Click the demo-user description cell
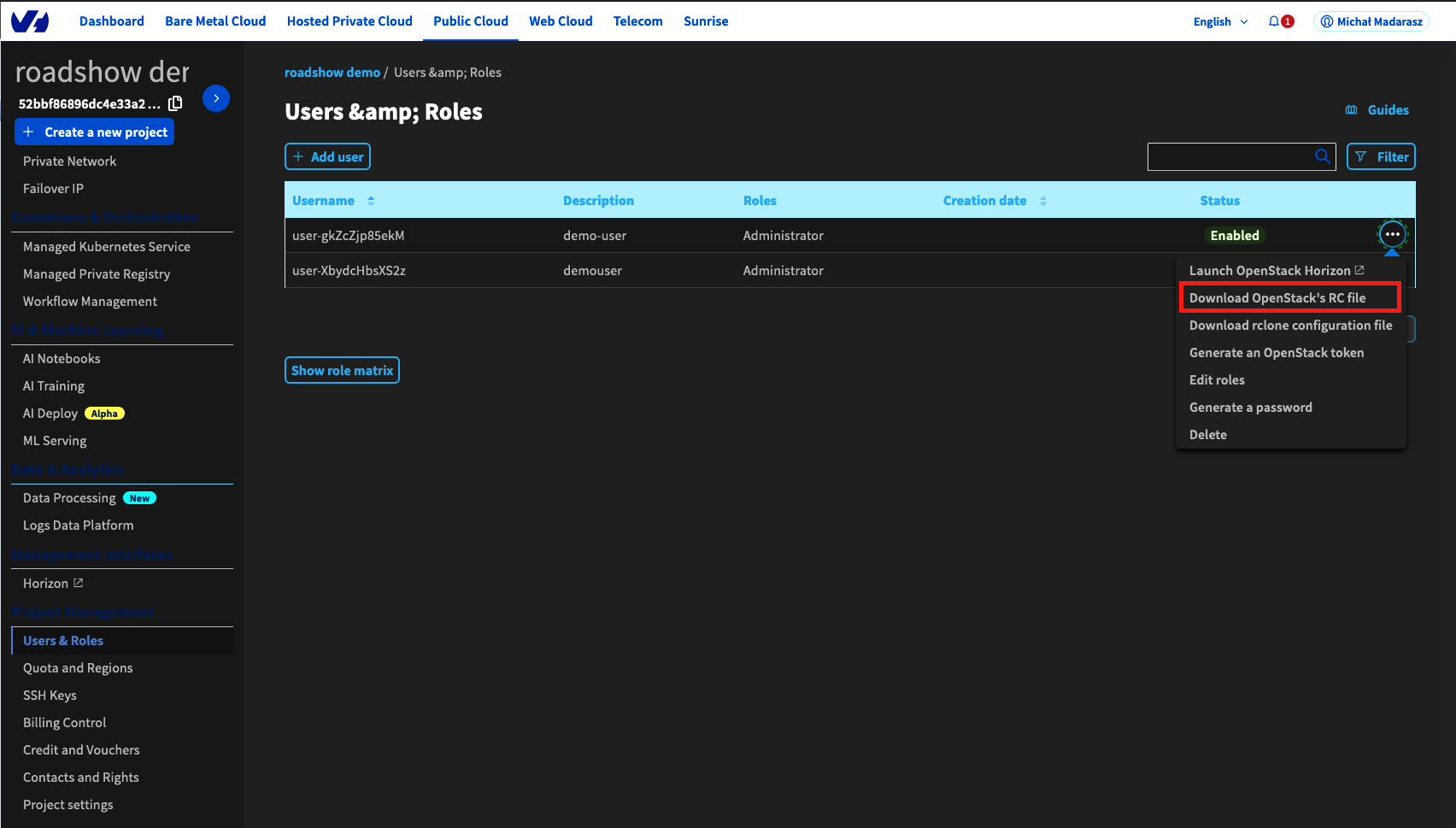Image resolution: width=1456 pixels, height=828 pixels. click(x=595, y=235)
